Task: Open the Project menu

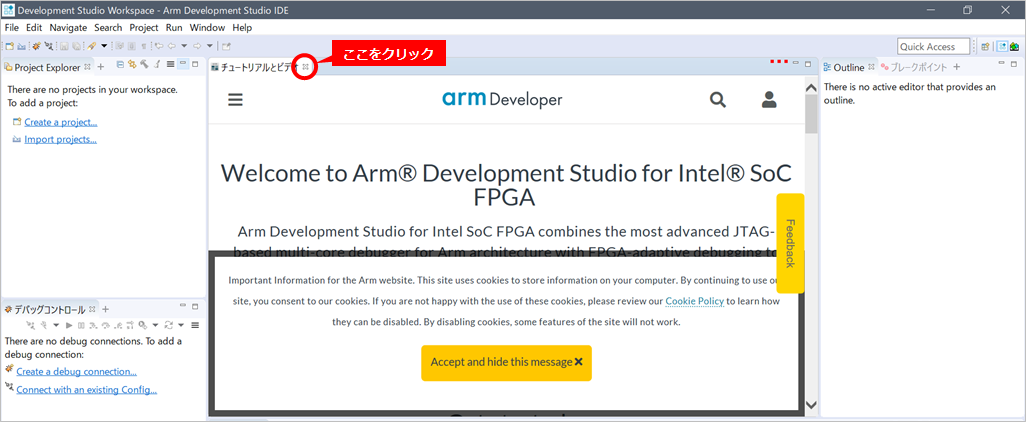Action: [x=144, y=27]
